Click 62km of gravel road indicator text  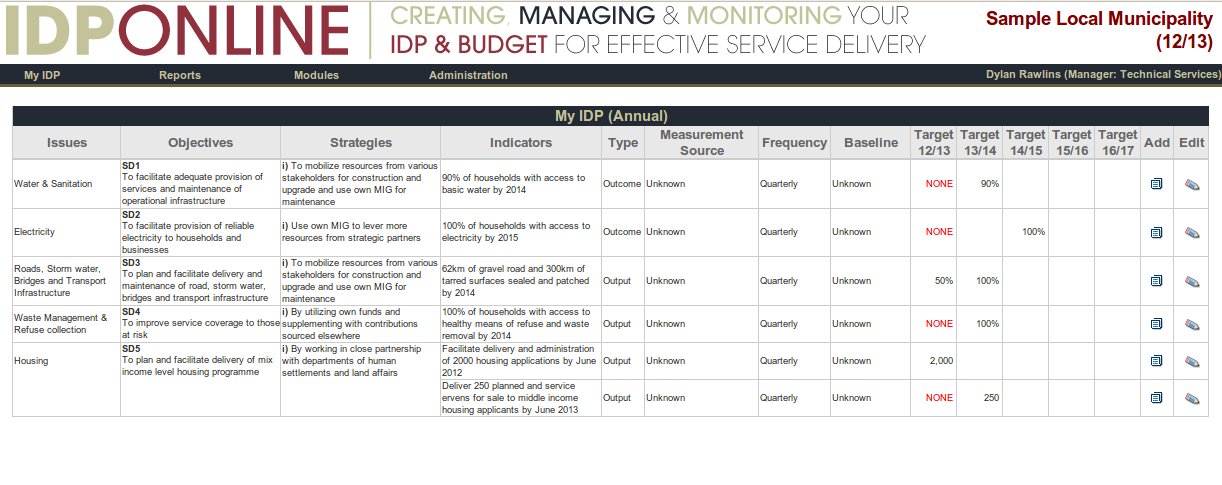tap(516, 281)
